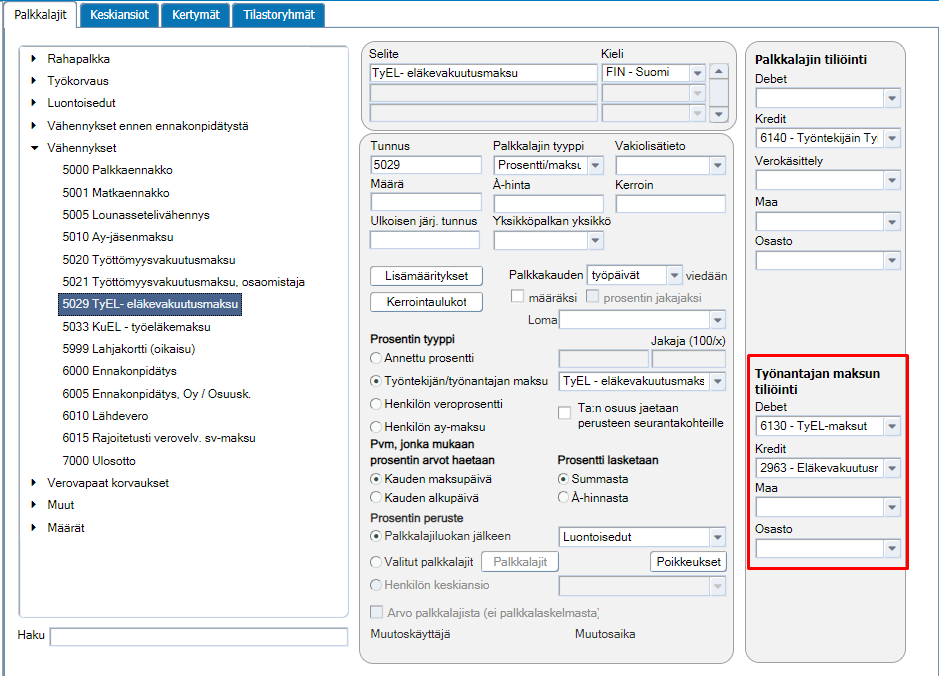
Task: Expand the Rahapalkka tree node
Action: 34,59
